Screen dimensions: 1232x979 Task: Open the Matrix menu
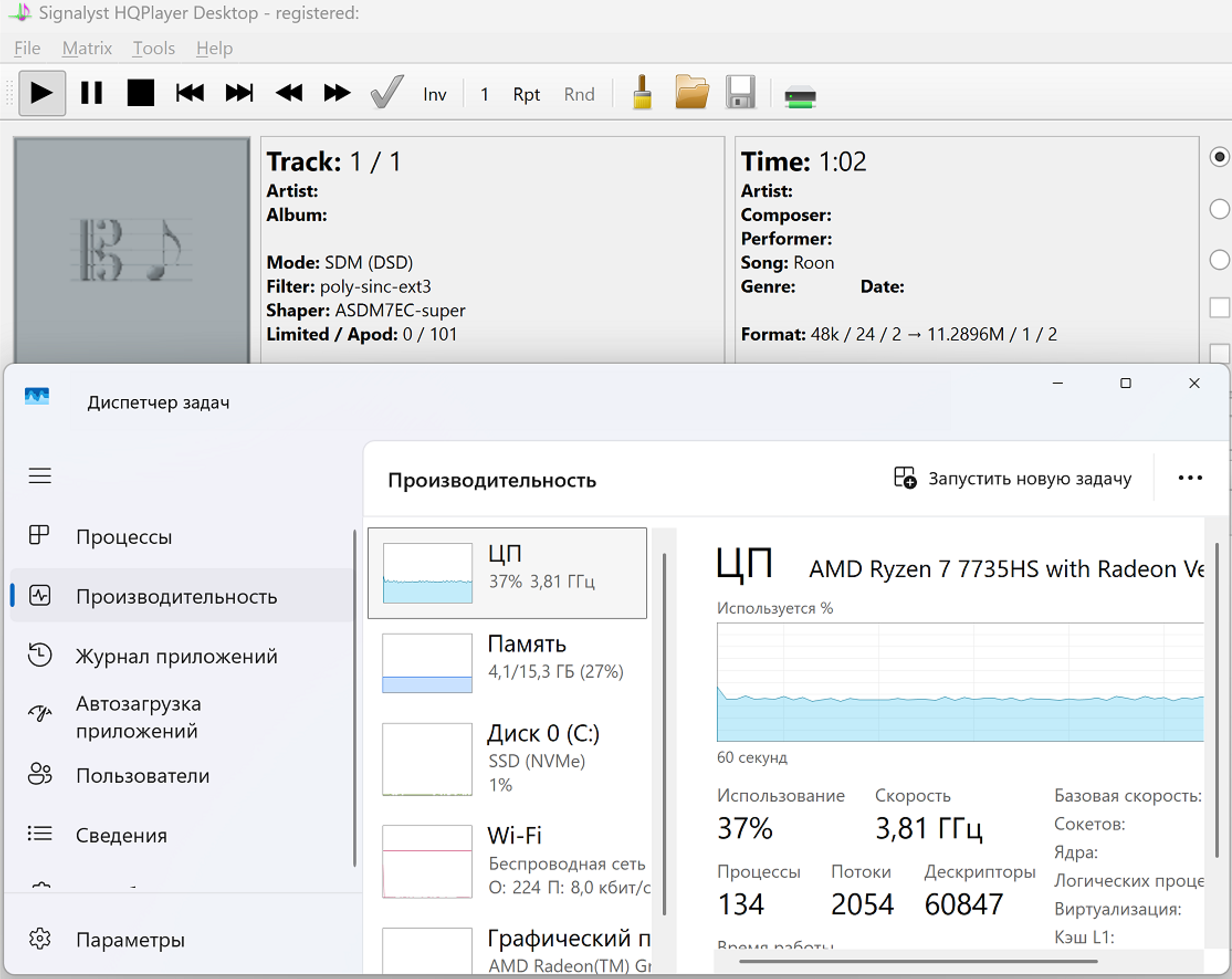pyautogui.click(x=87, y=48)
